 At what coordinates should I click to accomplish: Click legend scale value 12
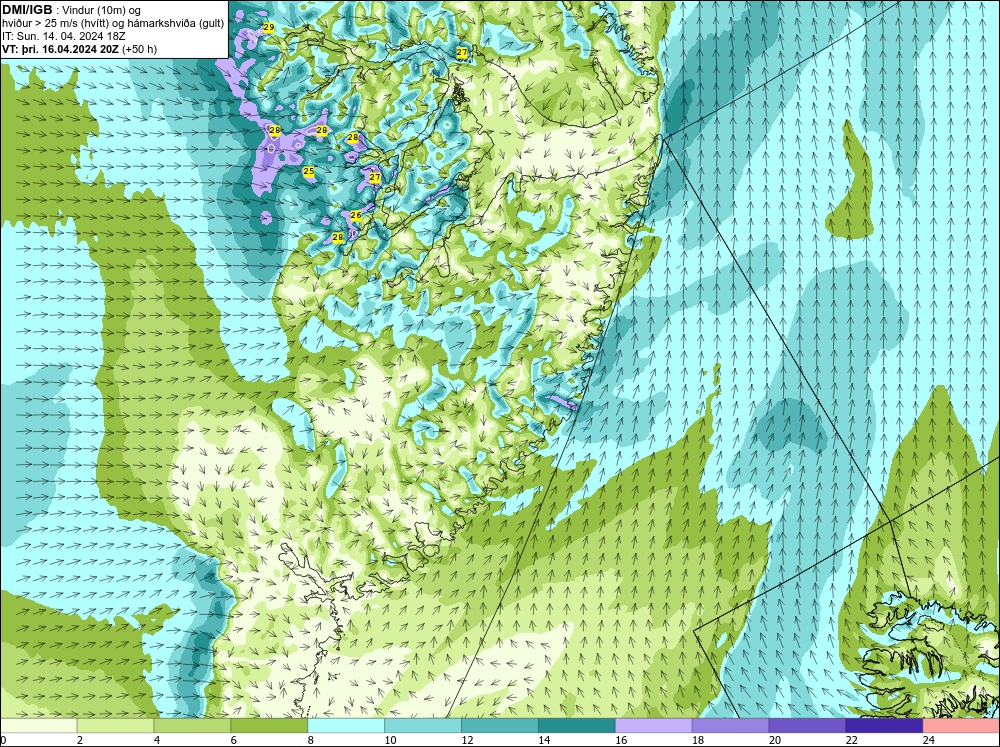[467, 740]
